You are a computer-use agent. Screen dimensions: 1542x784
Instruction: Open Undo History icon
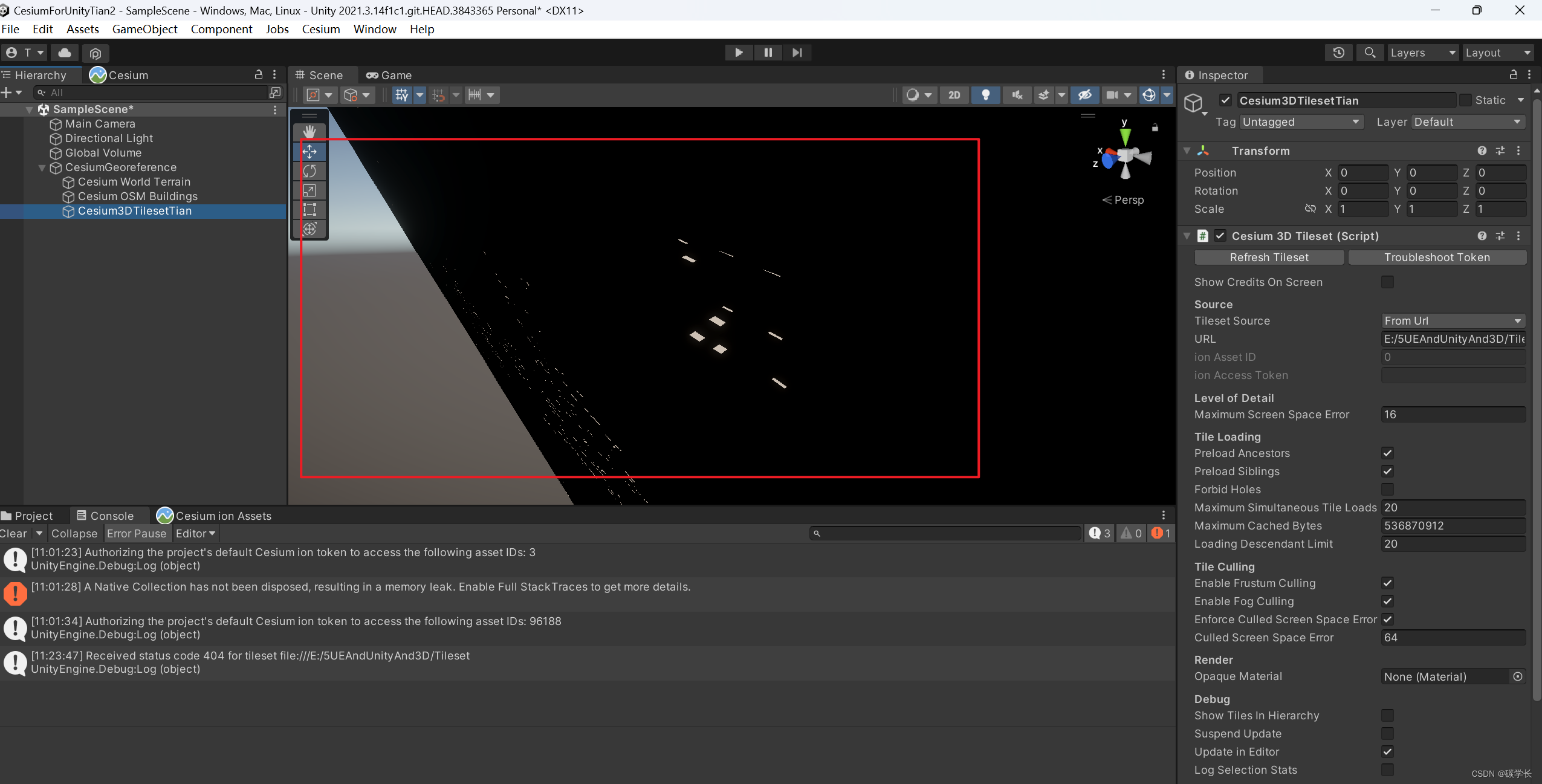(1338, 53)
